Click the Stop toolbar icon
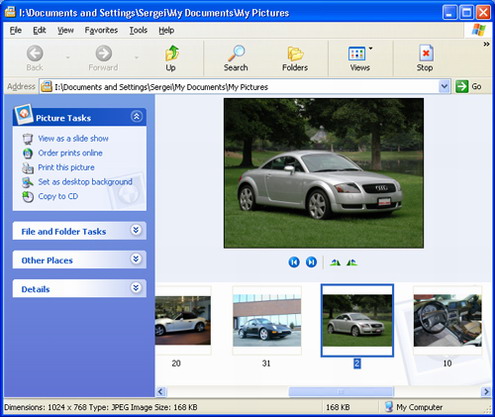 pyautogui.click(x=425, y=58)
